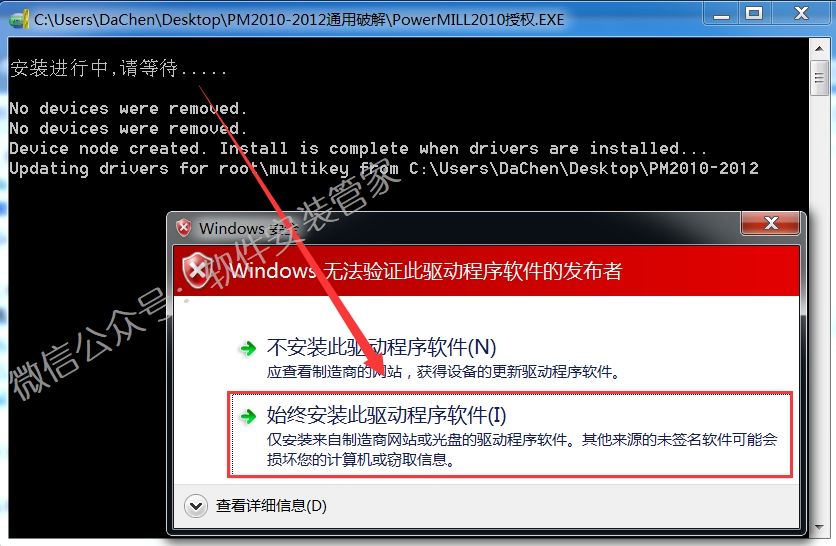
Task: Close the Windows 安全 dialog
Action: click(770, 223)
